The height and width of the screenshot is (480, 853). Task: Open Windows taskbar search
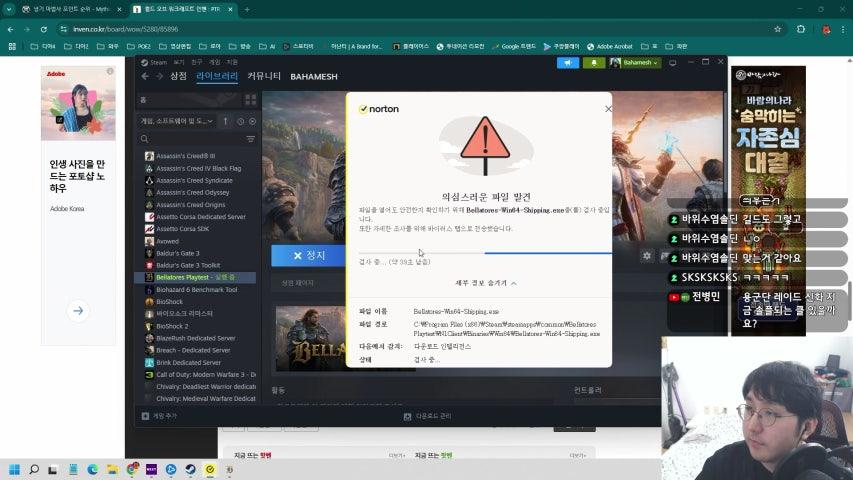pyautogui.click(x=34, y=469)
